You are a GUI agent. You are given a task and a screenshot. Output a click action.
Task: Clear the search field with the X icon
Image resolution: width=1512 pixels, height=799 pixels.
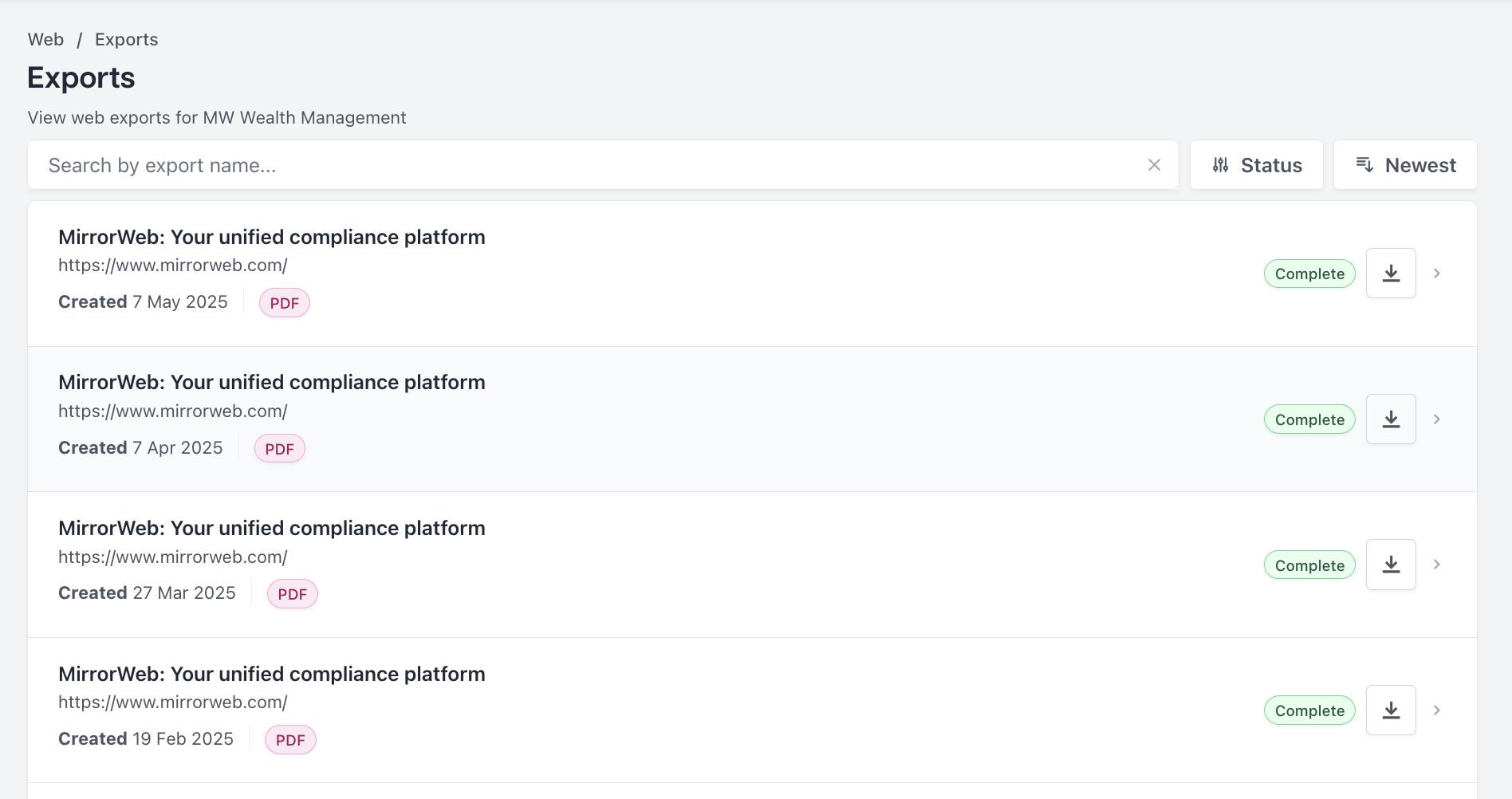[1154, 165]
